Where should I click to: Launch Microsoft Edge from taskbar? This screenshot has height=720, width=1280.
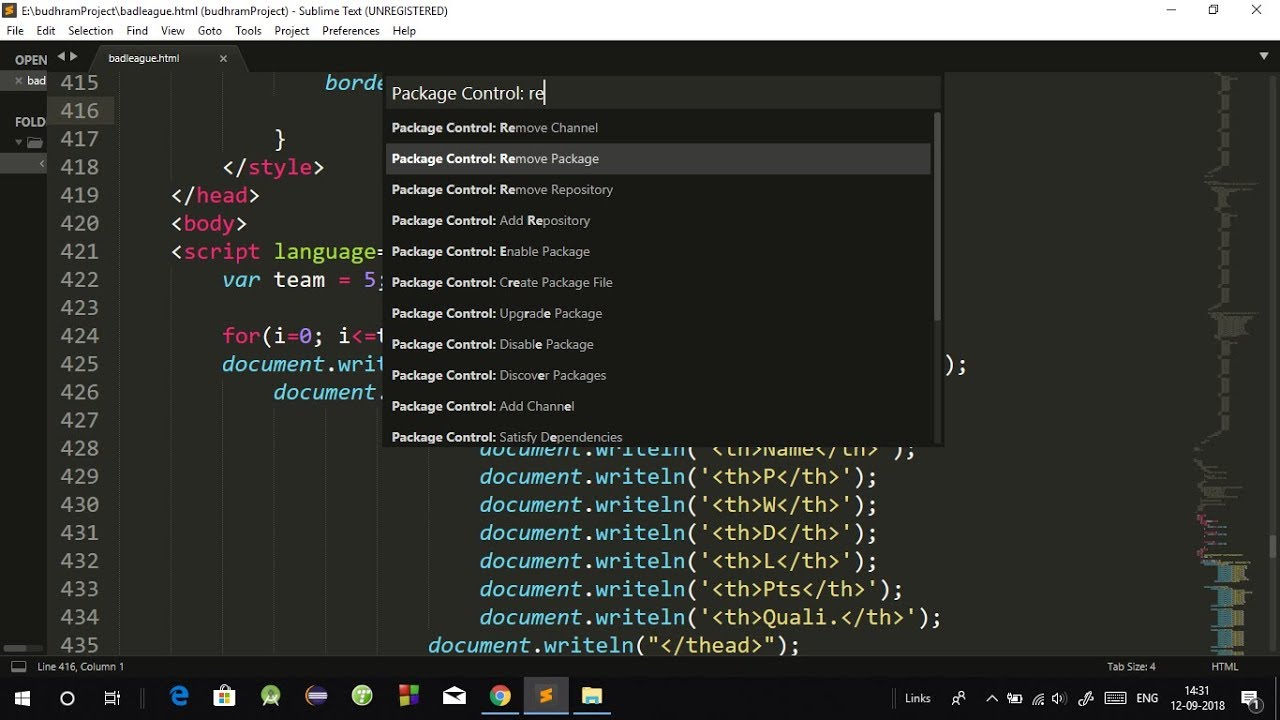tap(180, 697)
